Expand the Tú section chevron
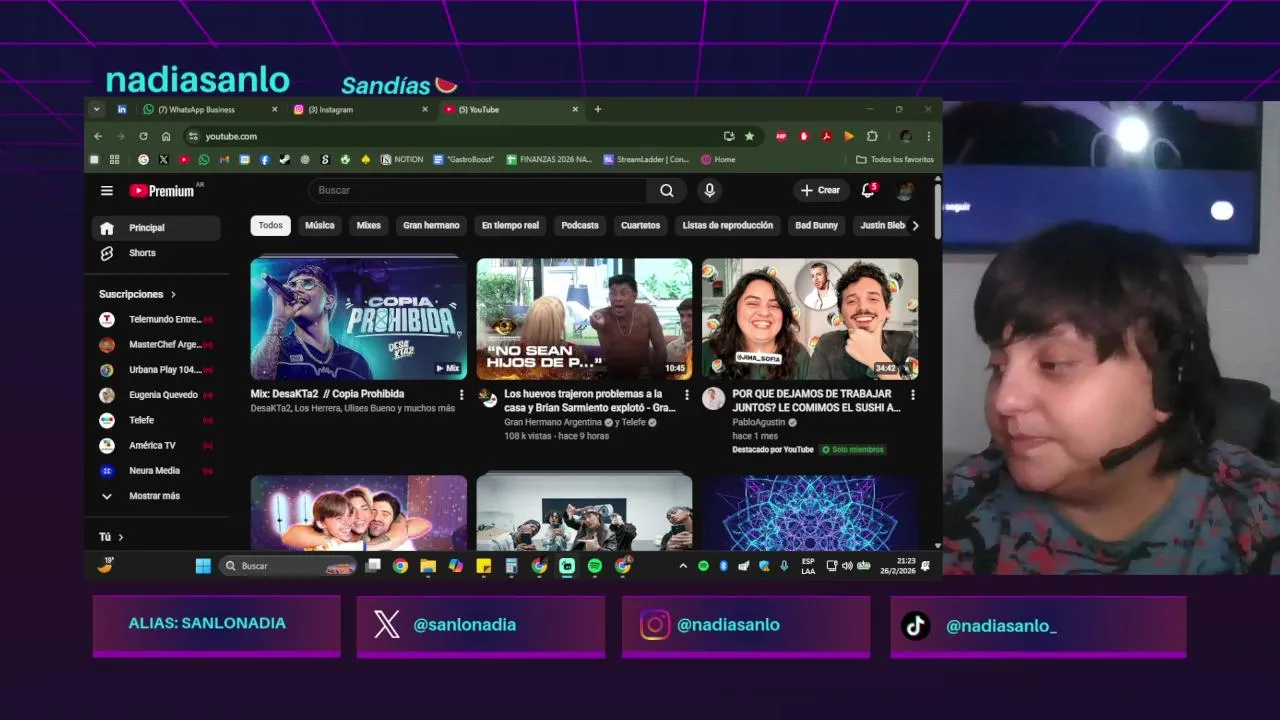The height and width of the screenshot is (720, 1280). [x=121, y=537]
